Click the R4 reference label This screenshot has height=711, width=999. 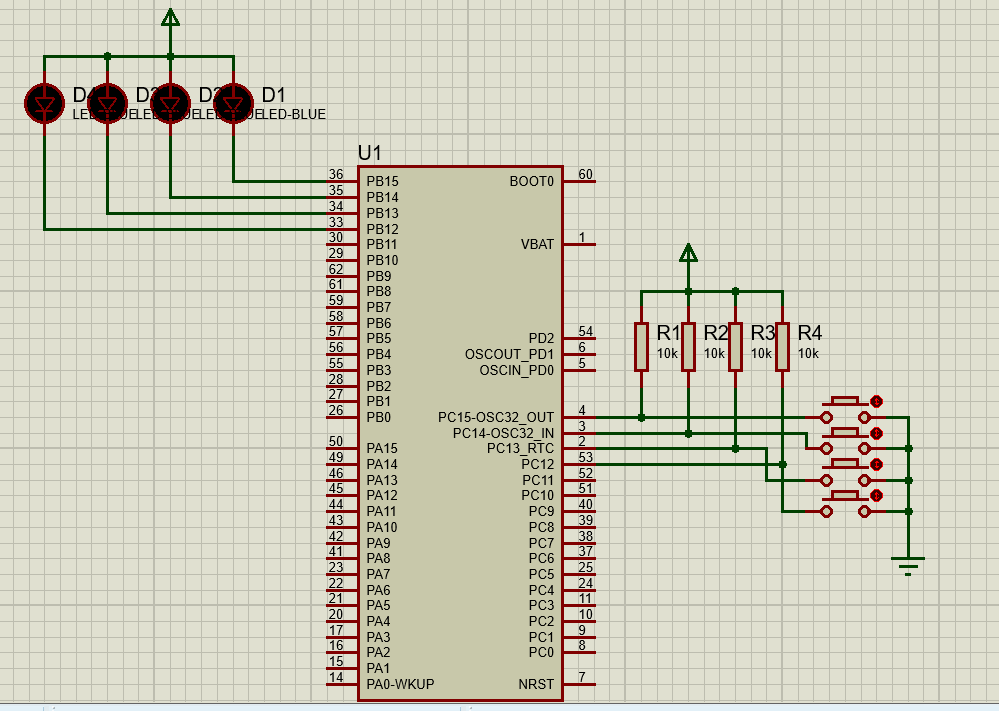pyautogui.click(x=809, y=333)
